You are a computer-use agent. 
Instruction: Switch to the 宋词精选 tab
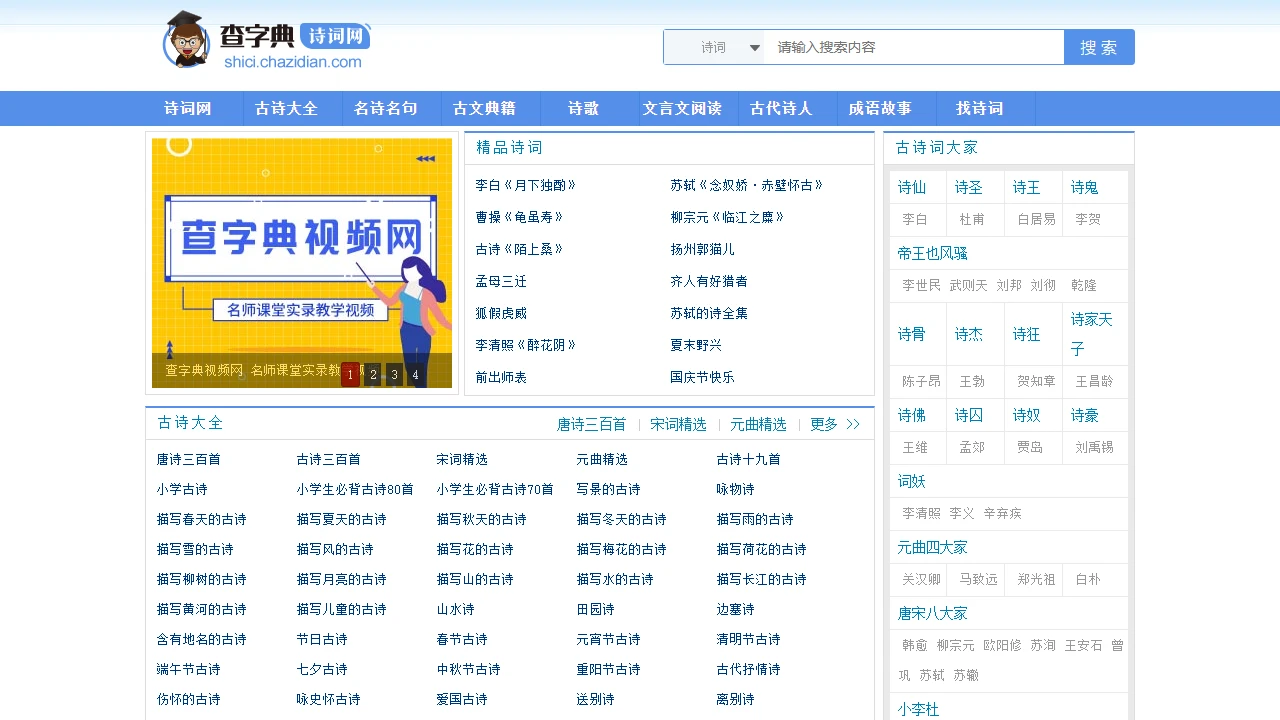pyautogui.click(x=678, y=423)
